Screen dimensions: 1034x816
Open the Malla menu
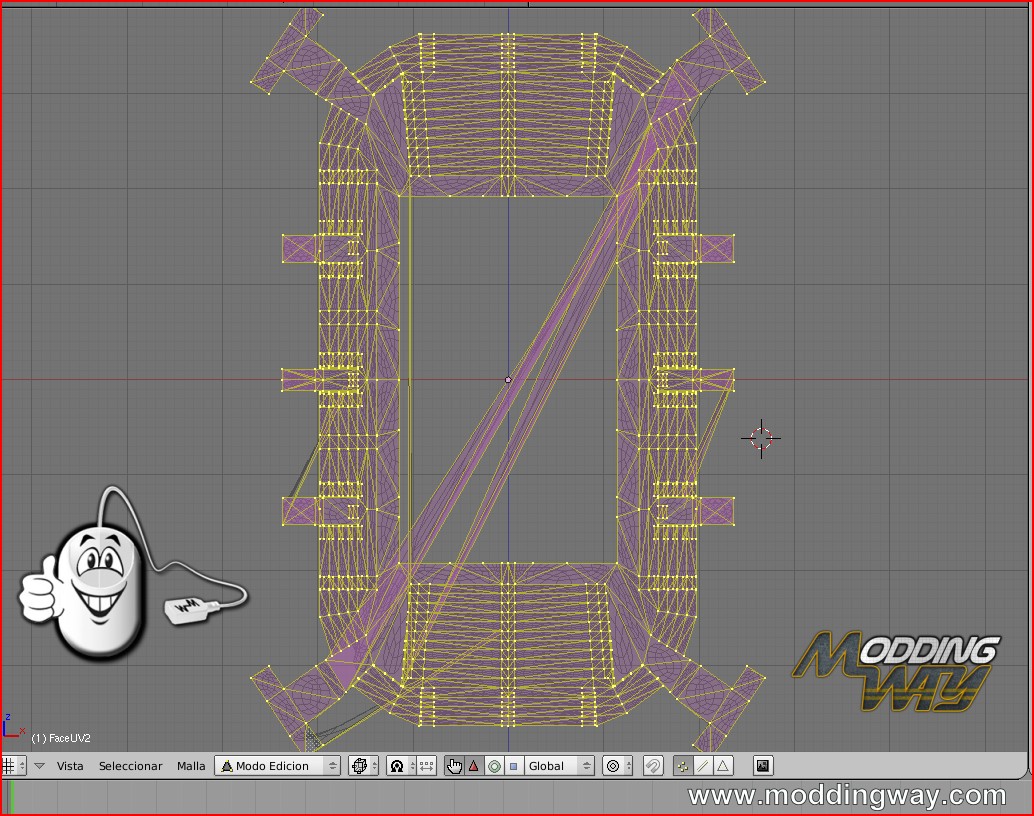click(x=191, y=766)
